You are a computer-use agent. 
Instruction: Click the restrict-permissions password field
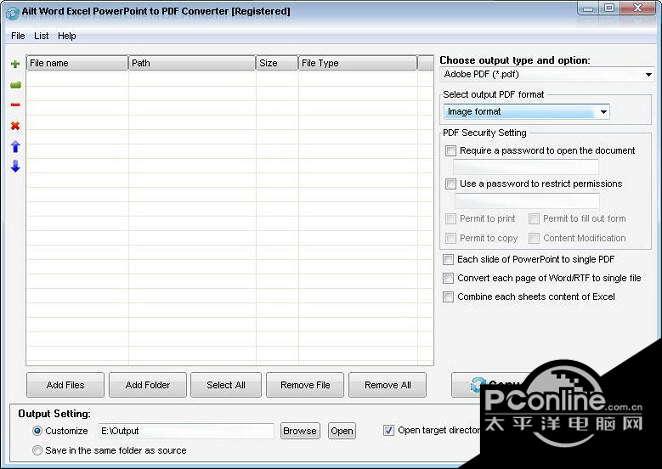tap(526, 201)
